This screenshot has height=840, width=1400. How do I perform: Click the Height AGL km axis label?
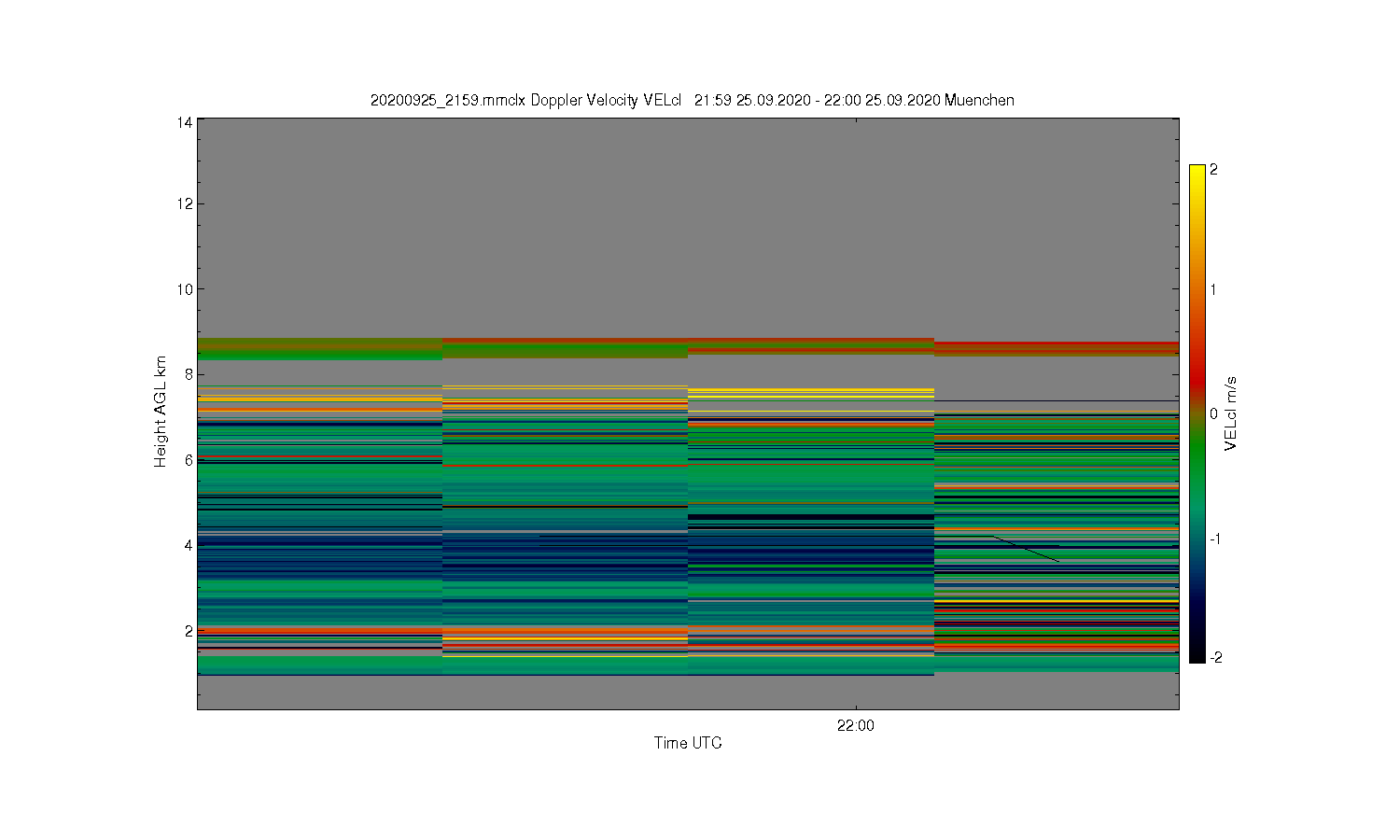161,412
